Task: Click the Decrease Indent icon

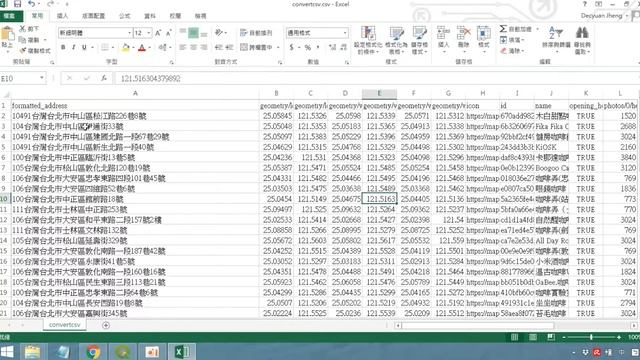Action: pyautogui.click(x=219, y=47)
